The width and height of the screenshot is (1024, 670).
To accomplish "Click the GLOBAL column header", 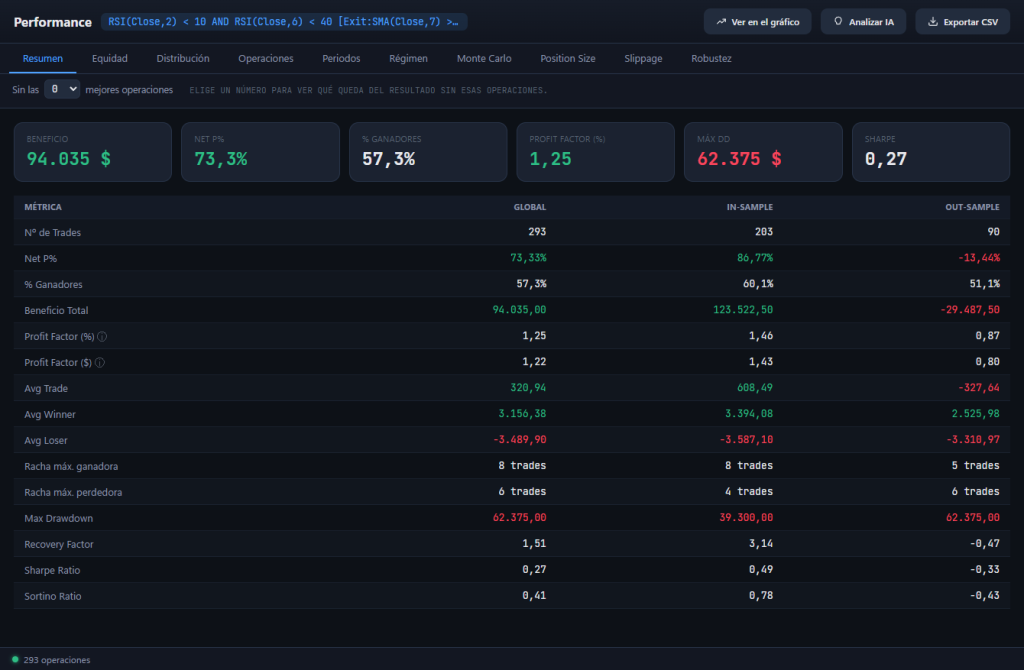I will tap(530, 207).
